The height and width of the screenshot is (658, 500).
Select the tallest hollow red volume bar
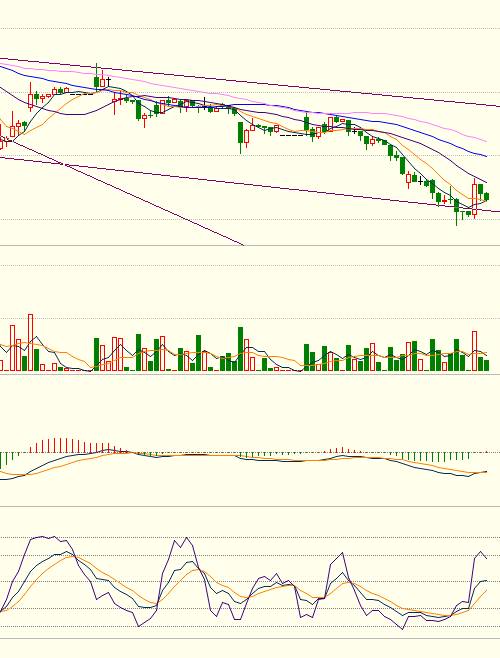click(x=30, y=342)
